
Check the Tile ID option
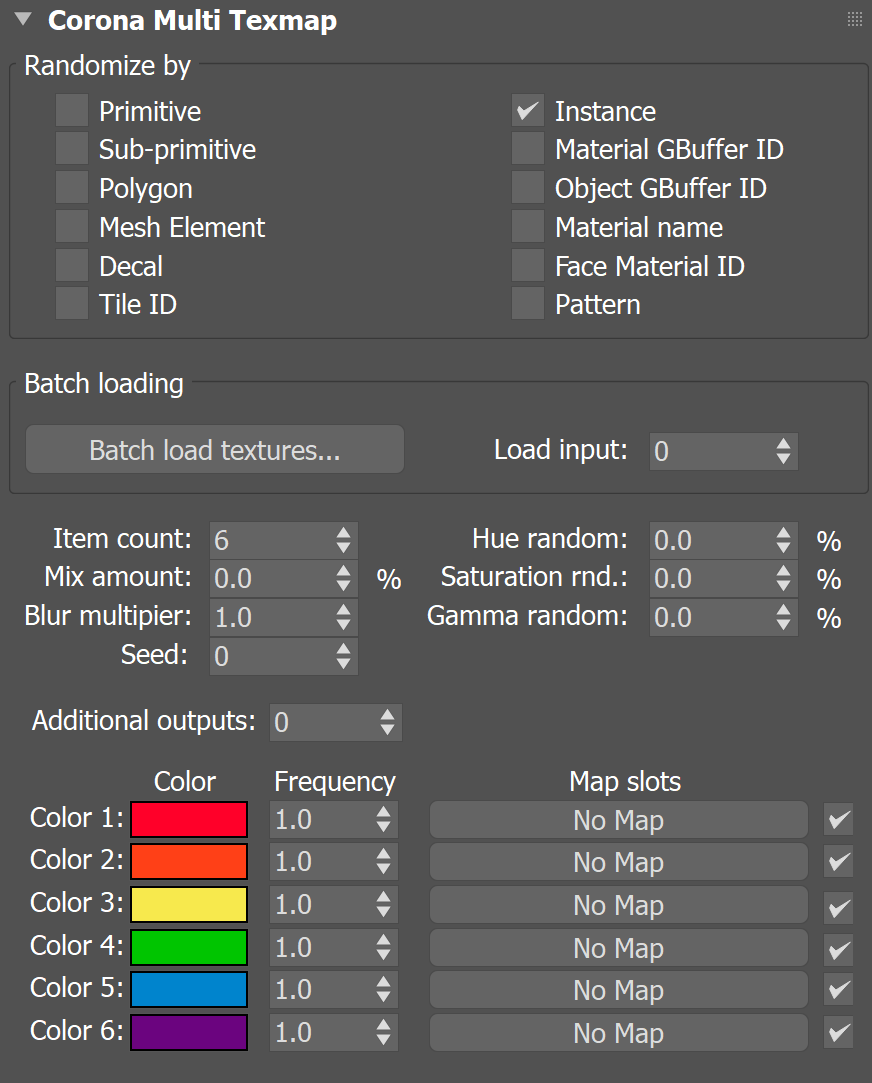coord(72,304)
